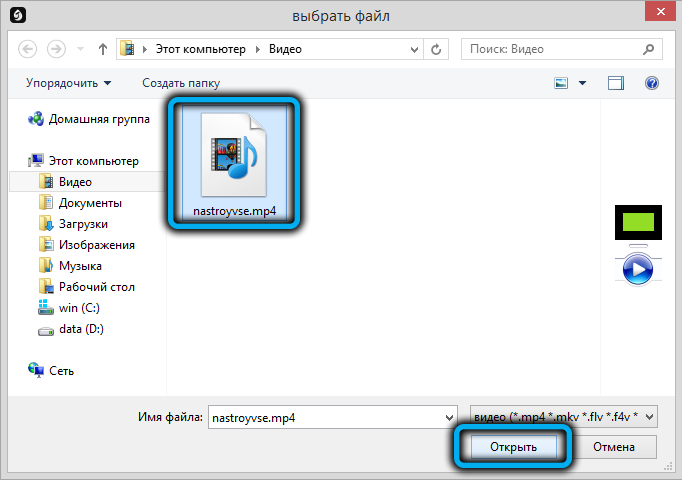Expand the address bar history dropdown

pos(415,50)
